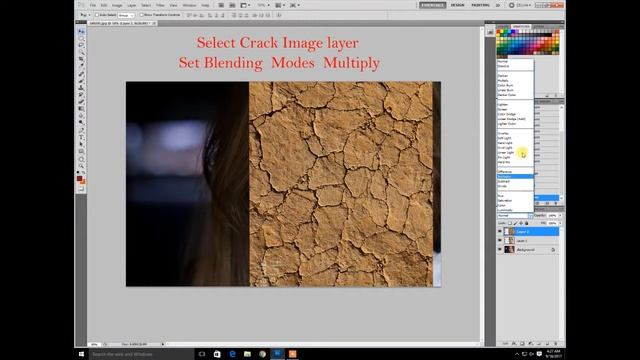Switch to the Swatches panel tab

pos(521,27)
